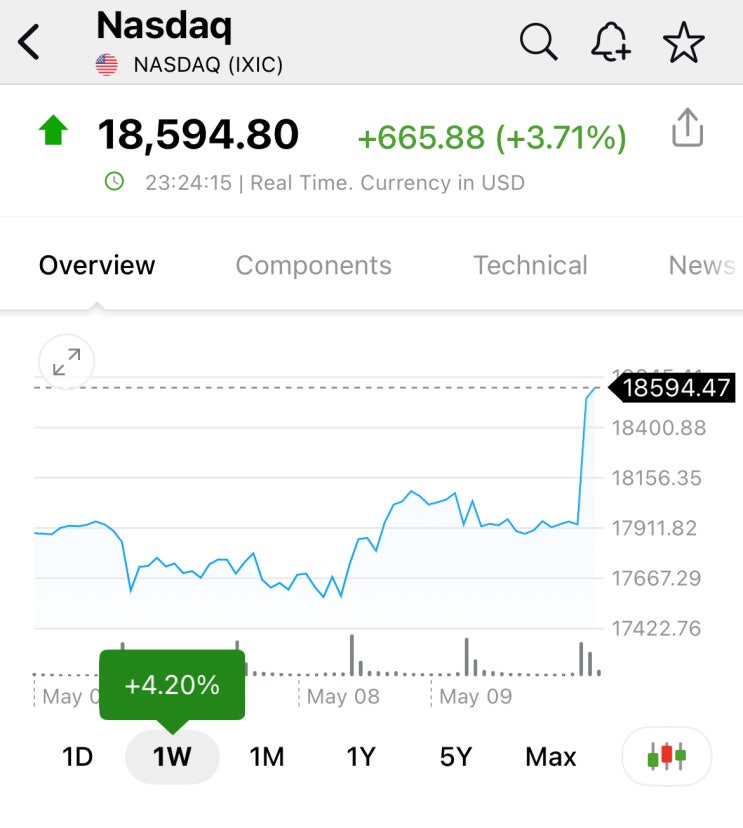This screenshot has width=743, height=828.
Task: Tap the US flag icon
Action: pos(107,65)
